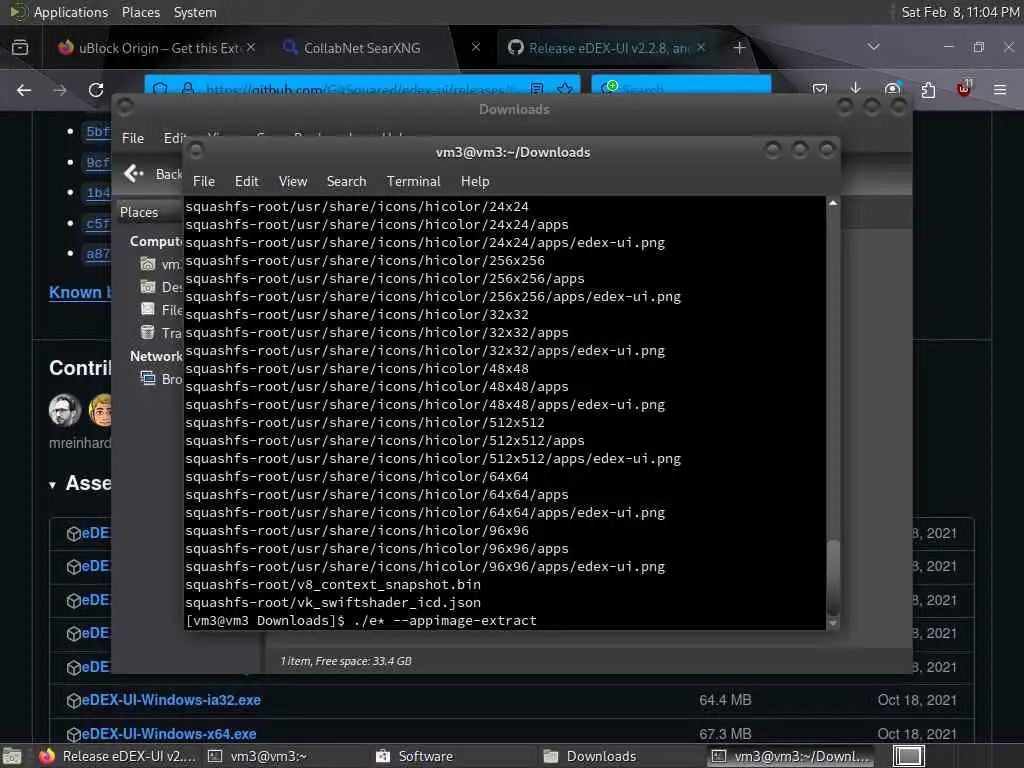This screenshot has height=768, width=1024.
Task: Close the uBlock Origin tab
Action: (x=251, y=47)
